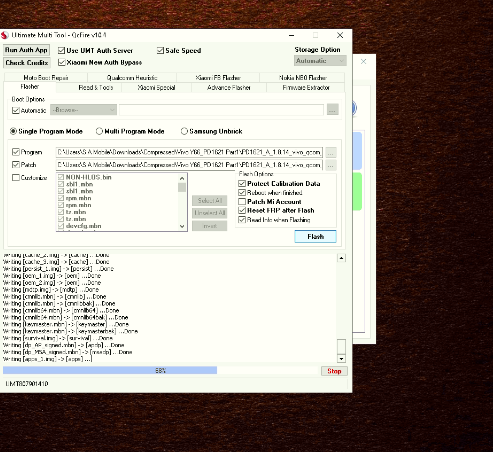
Task: Toggle the Program checkbox
Action: (16, 152)
